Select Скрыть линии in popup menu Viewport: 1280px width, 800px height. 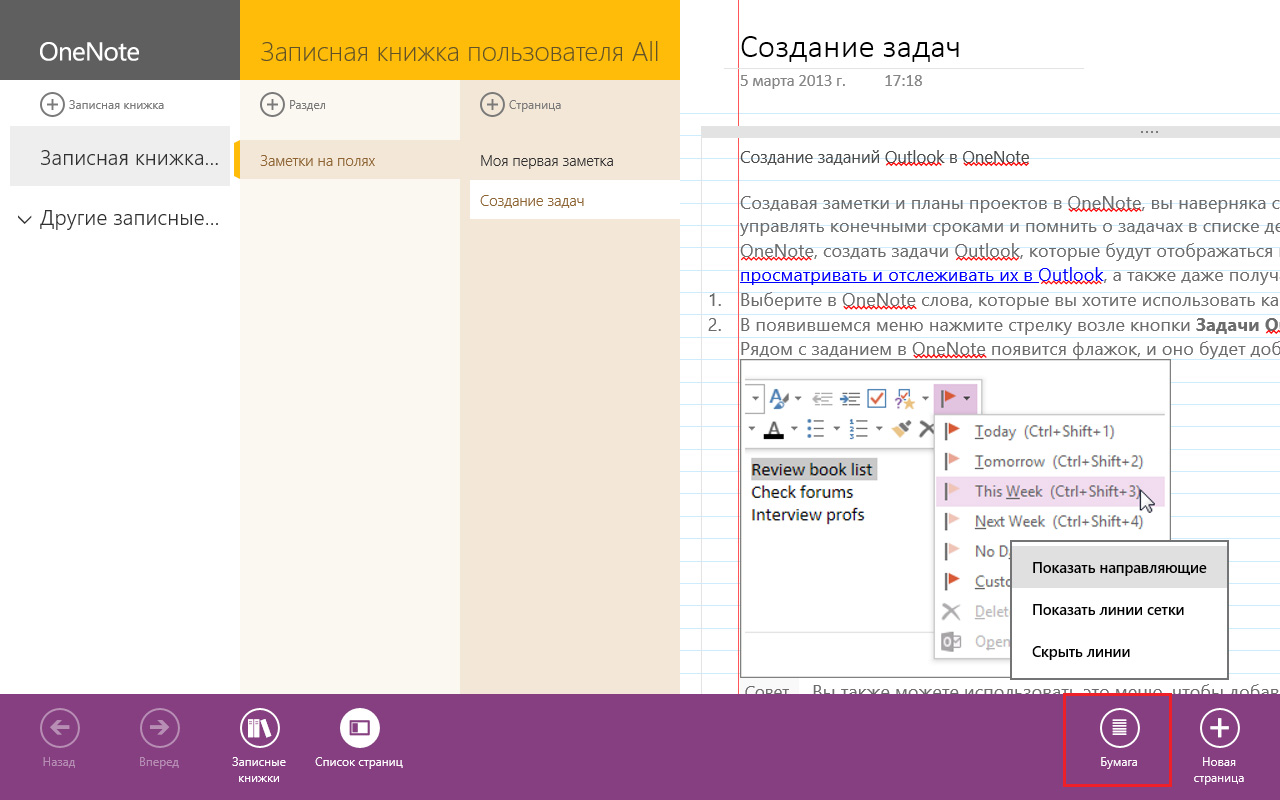[1081, 652]
